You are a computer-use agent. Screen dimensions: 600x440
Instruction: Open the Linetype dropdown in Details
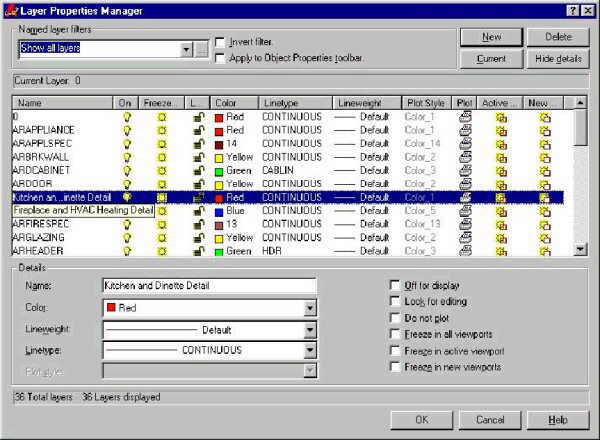(310, 350)
